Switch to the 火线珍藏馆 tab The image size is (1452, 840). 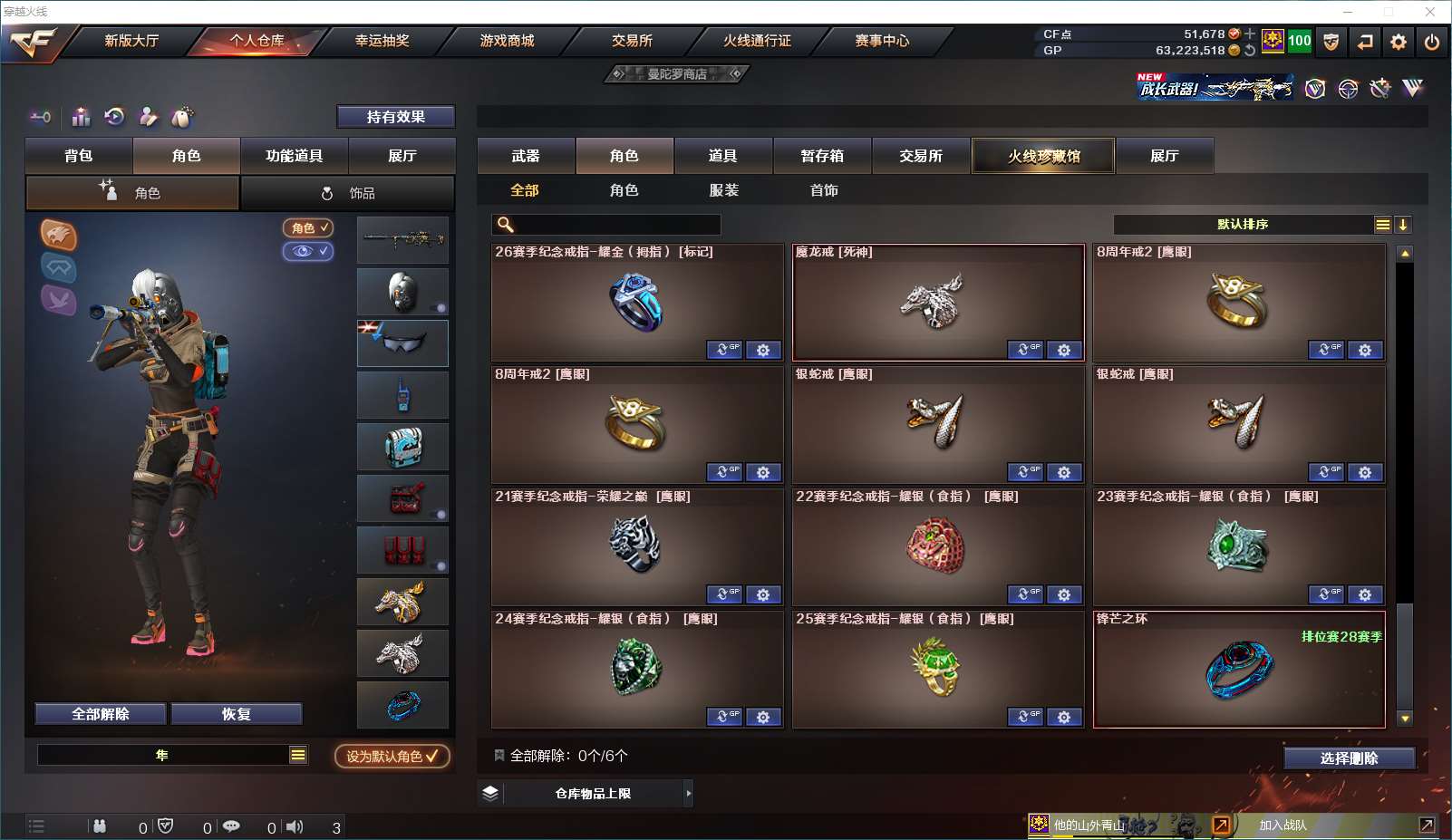(1043, 156)
